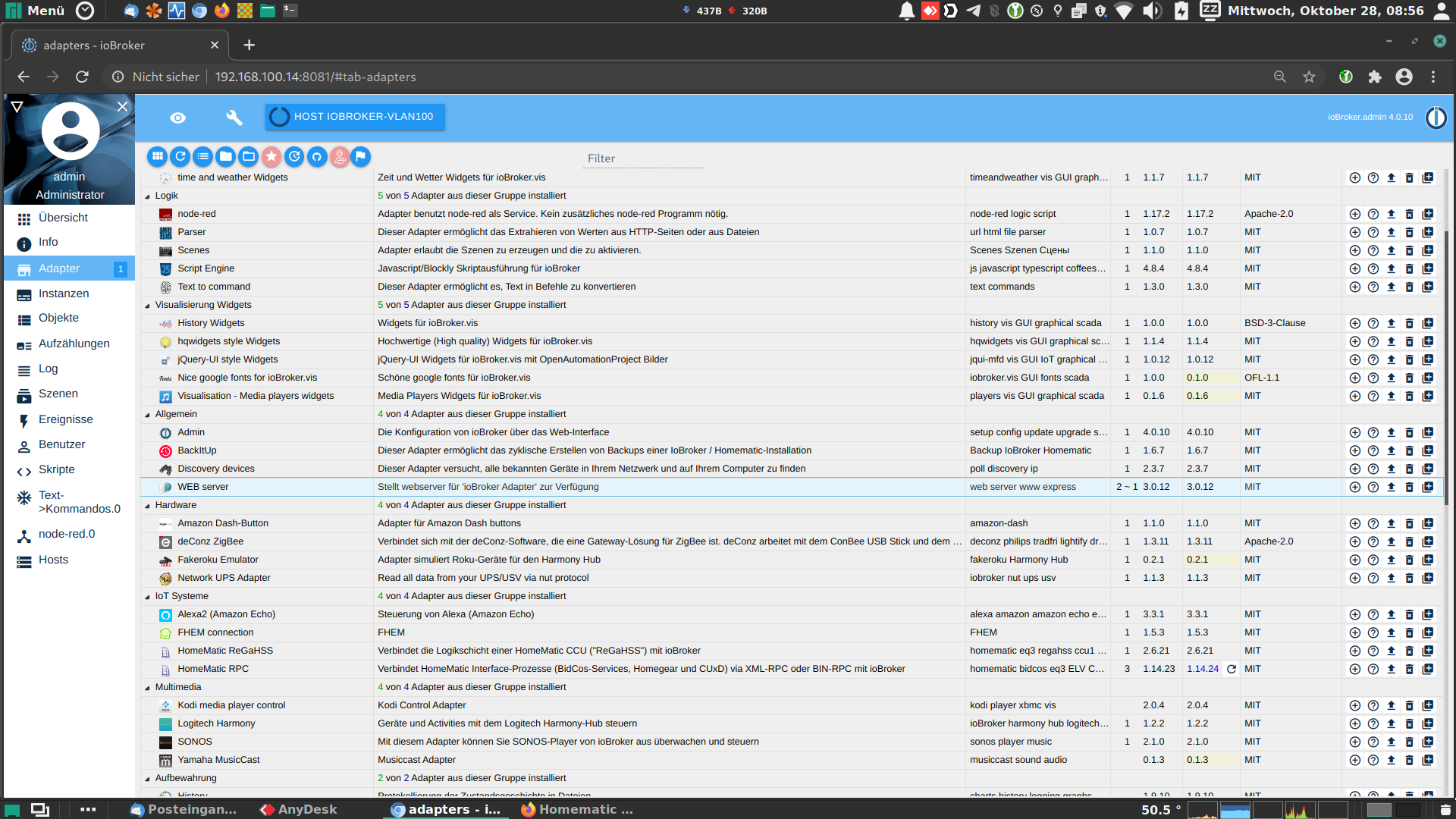The image size is (1456, 819).
Task: Collapse the Allgemein group
Action: 148,415
